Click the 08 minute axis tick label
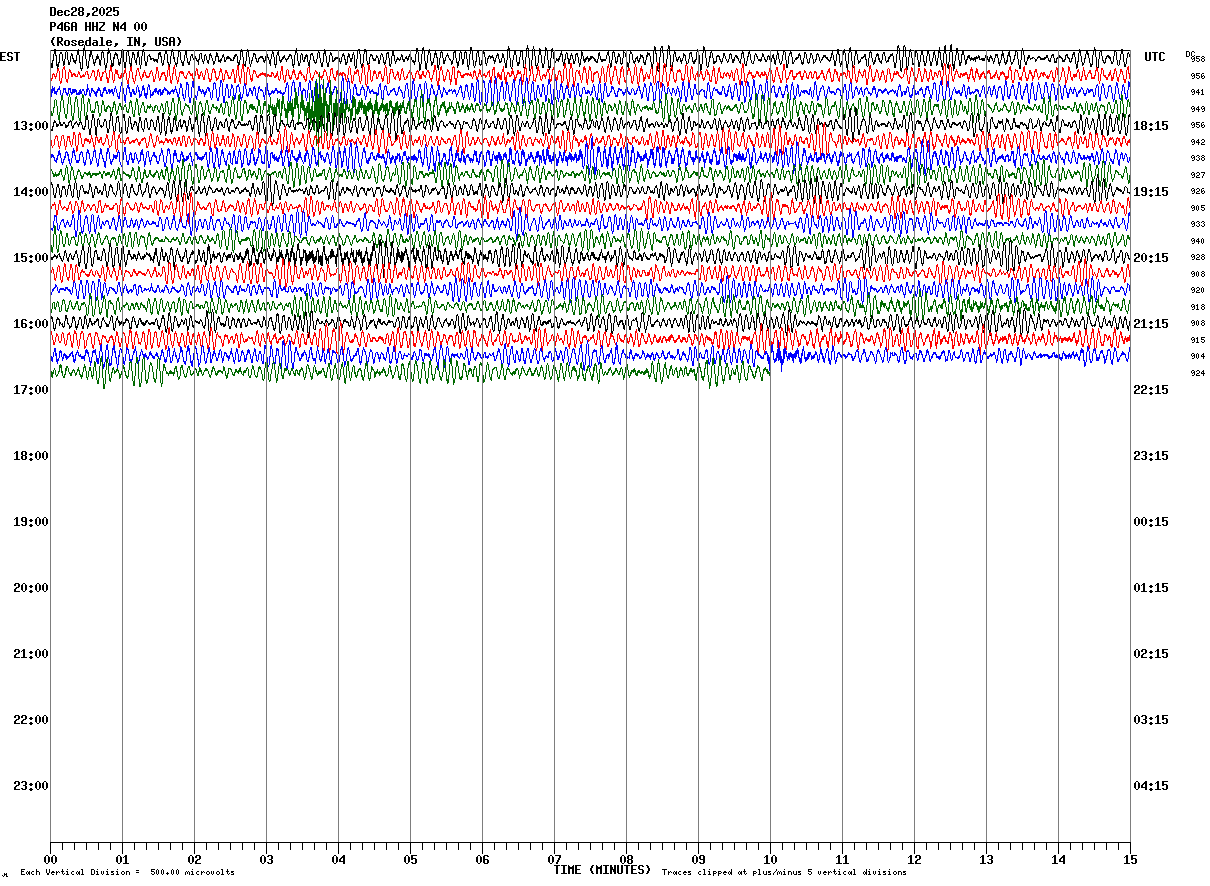The image size is (1210, 886). click(626, 859)
